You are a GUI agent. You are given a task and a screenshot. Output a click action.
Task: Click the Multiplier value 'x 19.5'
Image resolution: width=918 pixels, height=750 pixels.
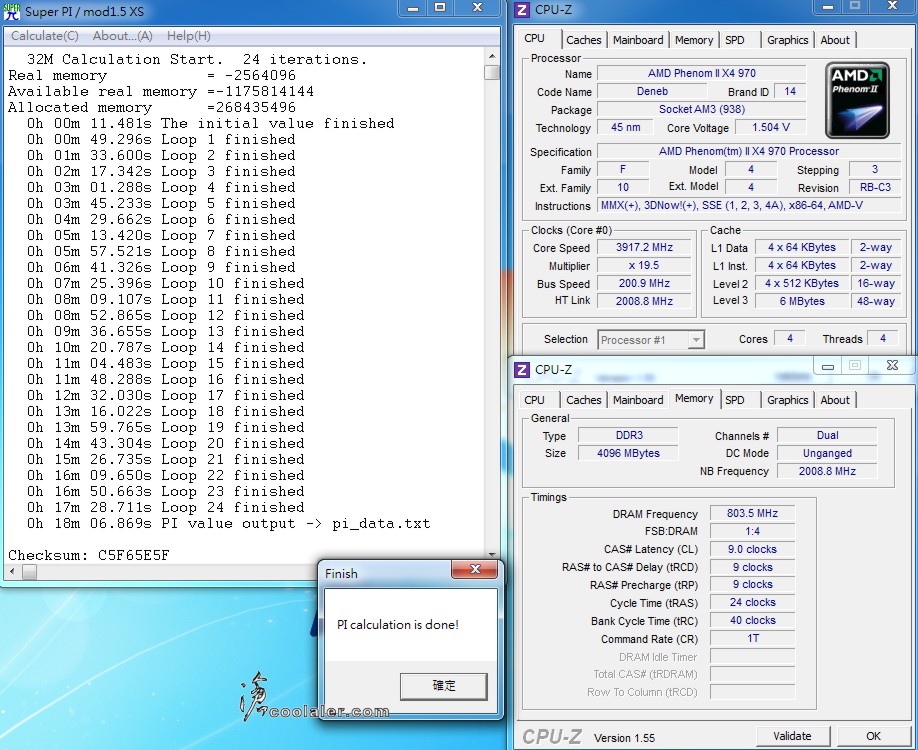(x=644, y=266)
